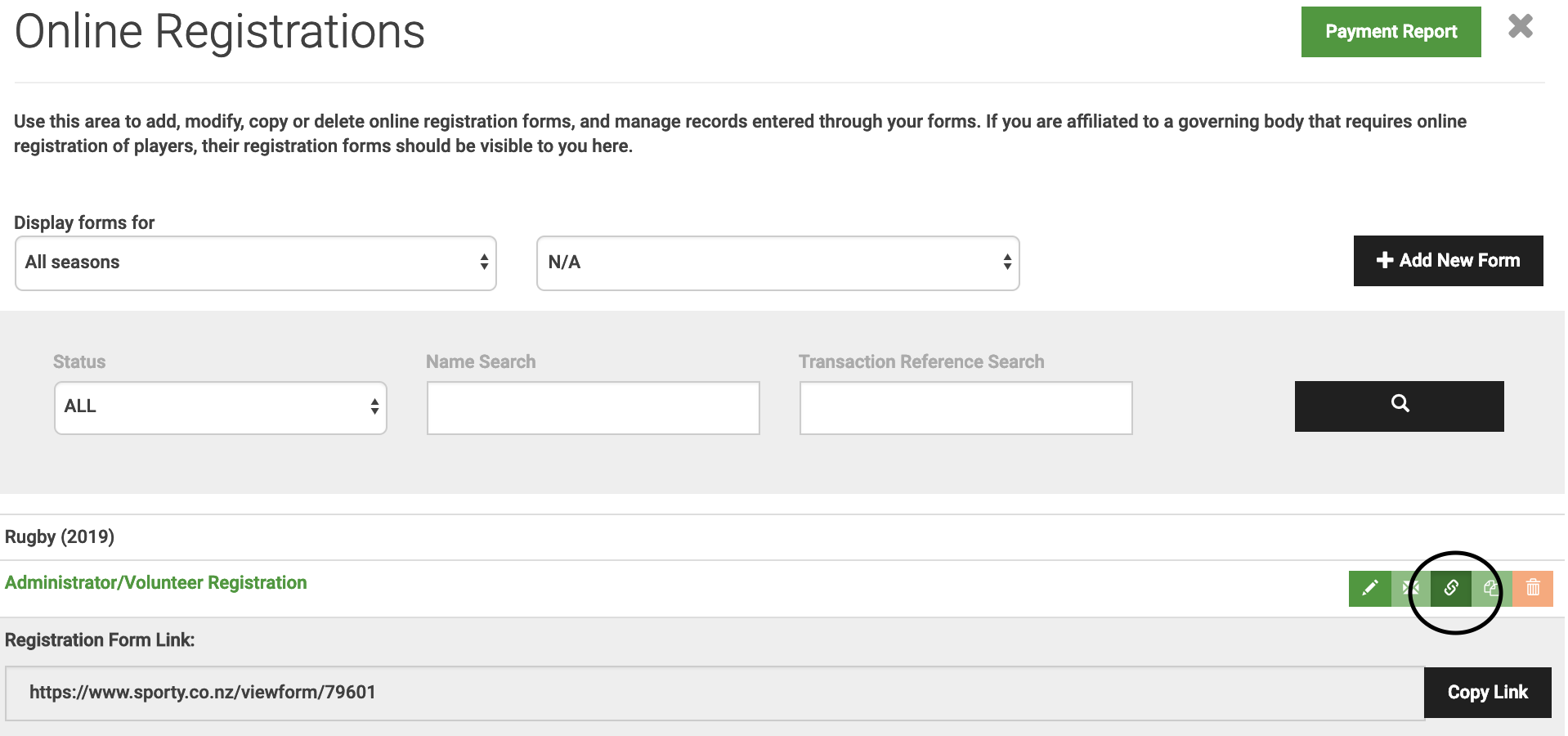Click the Online Registrations page title
The image size is (1568, 736).
(x=220, y=33)
